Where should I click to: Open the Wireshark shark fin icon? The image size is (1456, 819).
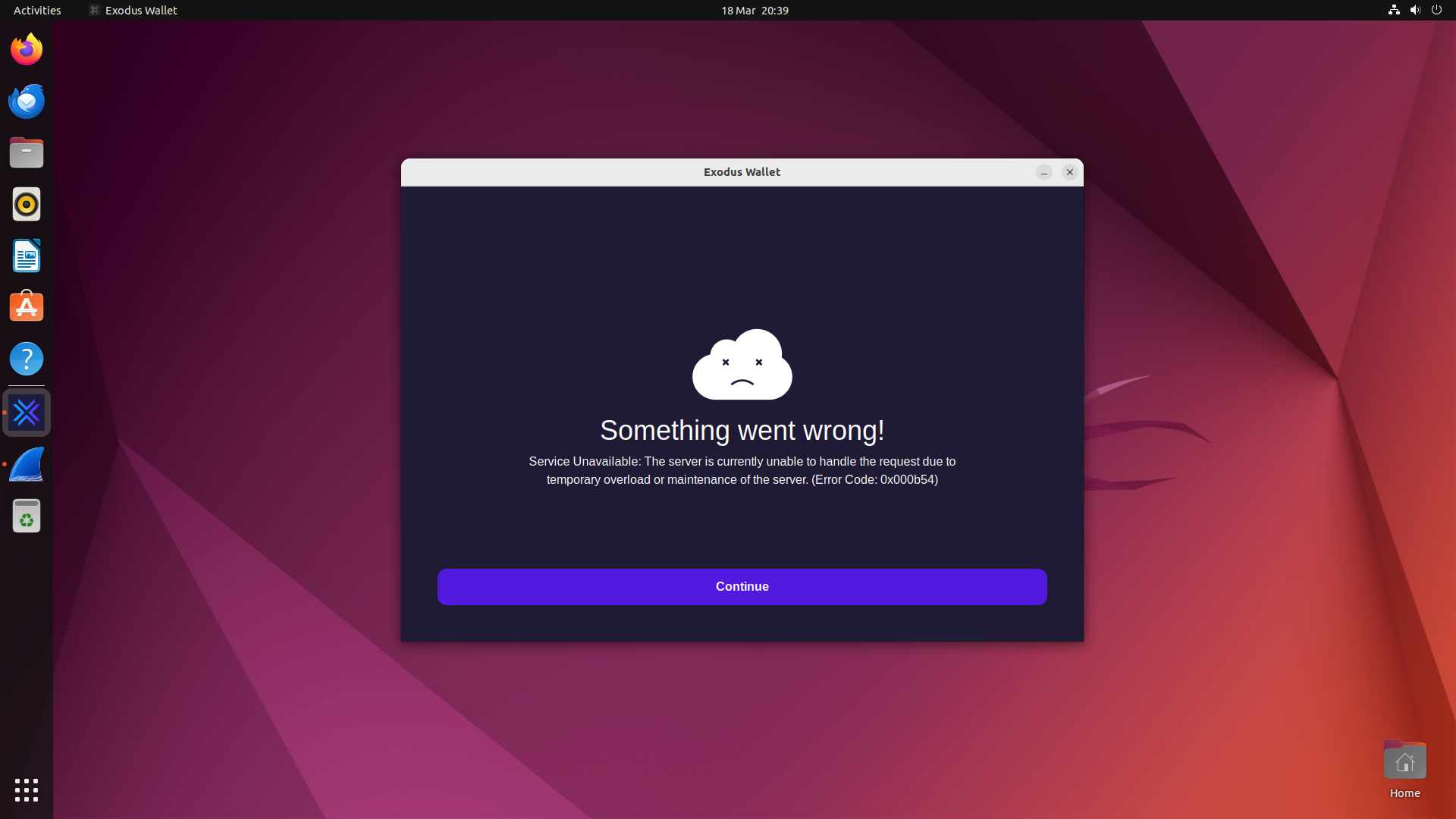click(27, 465)
